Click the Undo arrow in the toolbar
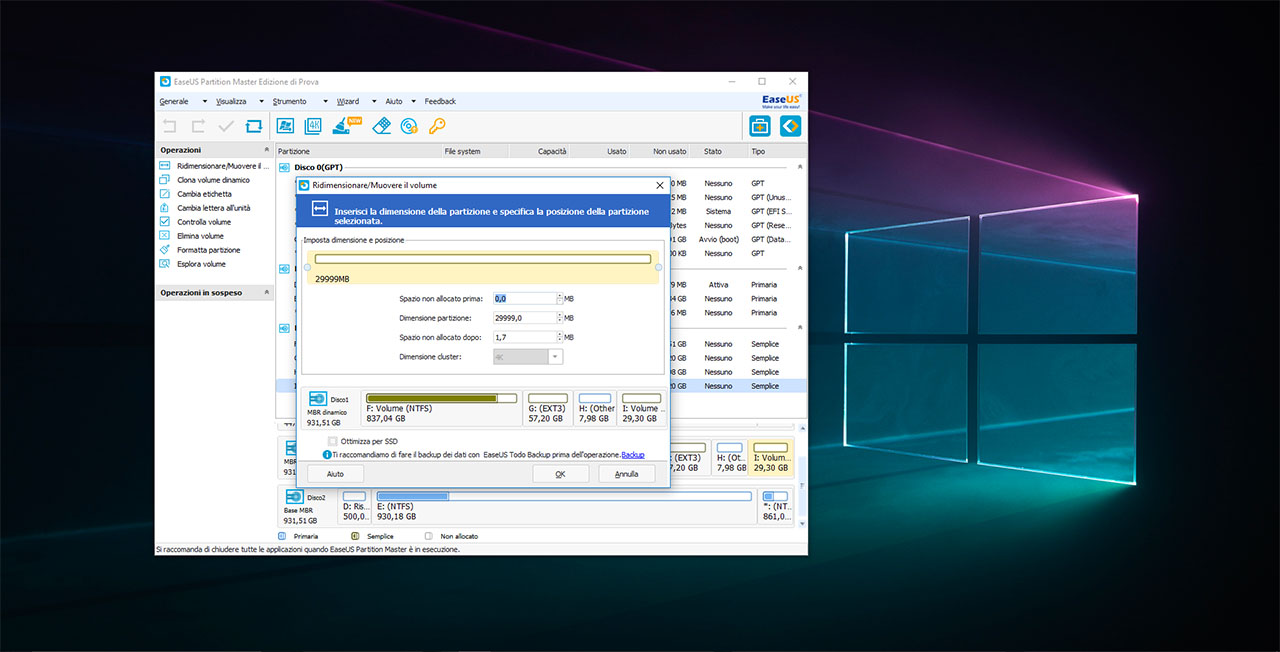Screen dimensions: 1280x652 pos(170,126)
